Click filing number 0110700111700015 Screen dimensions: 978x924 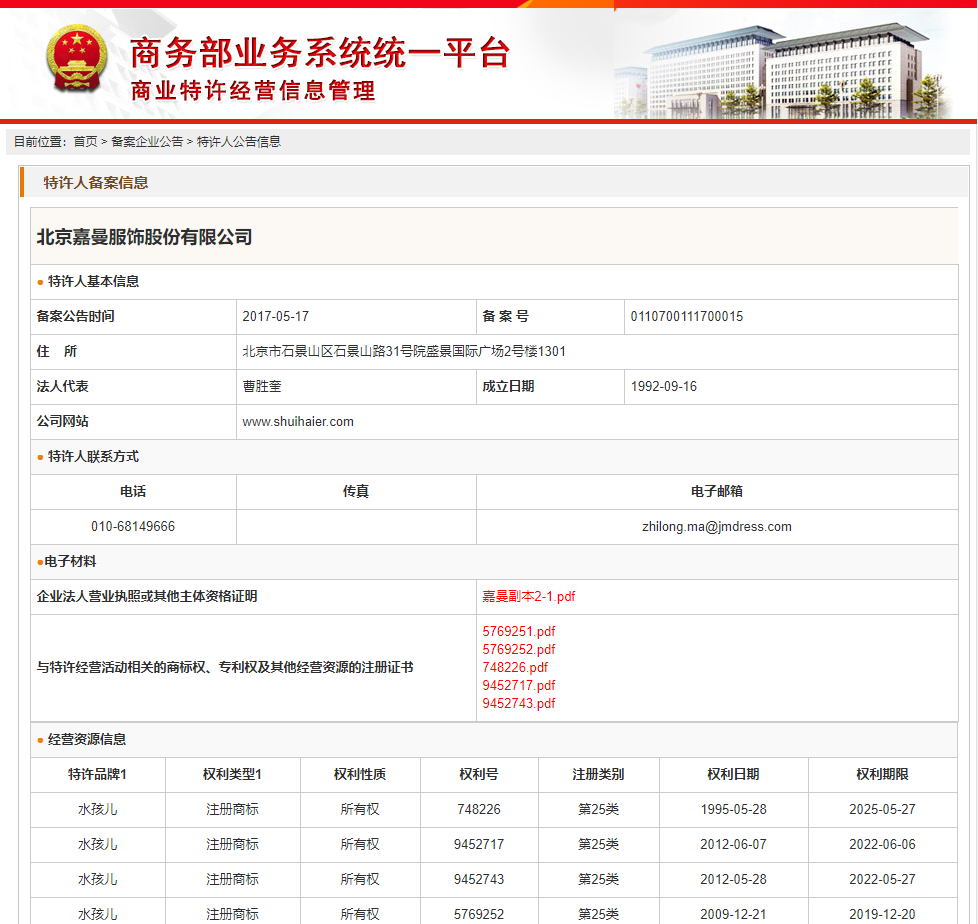click(687, 316)
